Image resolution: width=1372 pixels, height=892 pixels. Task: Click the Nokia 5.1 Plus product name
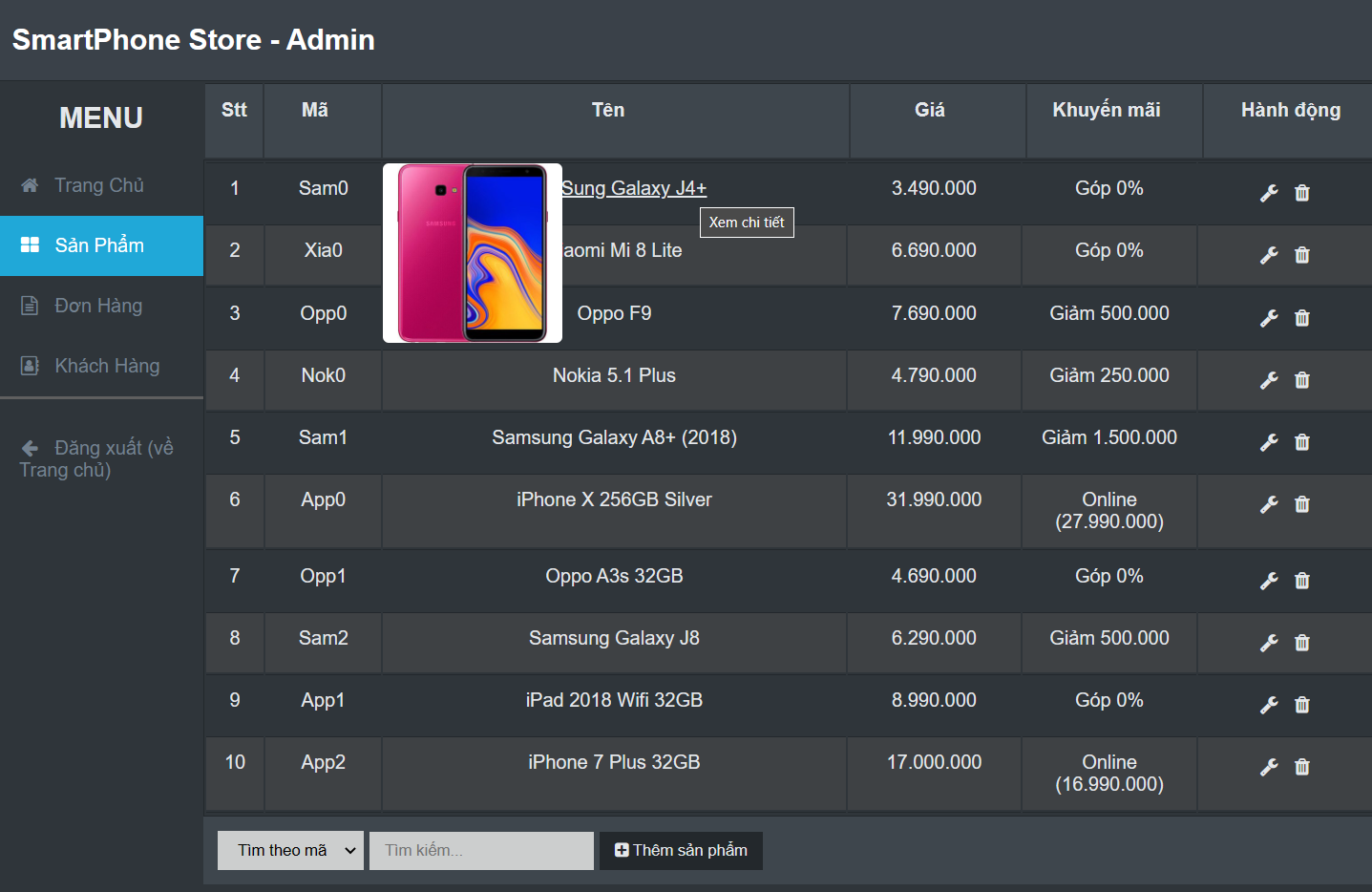click(614, 375)
